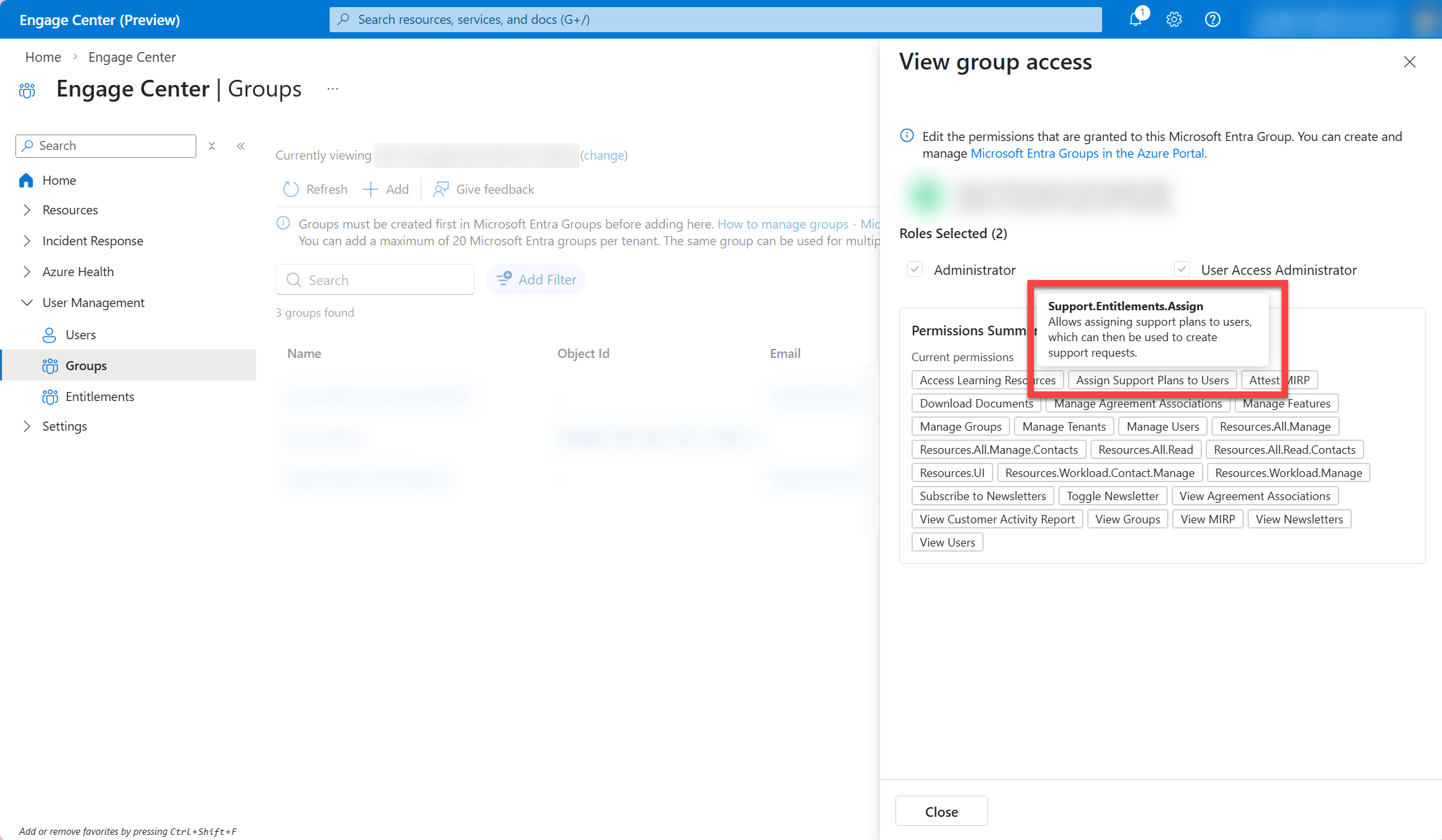Image resolution: width=1442 pixels, height=840 pixels.
Task: Click the Users person icon in sidebar
Action: pyautogui.click(x=50, y=335)
